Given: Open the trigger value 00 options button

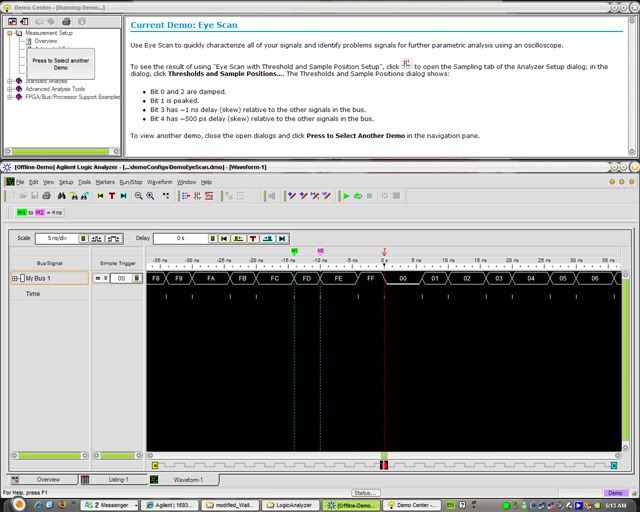Looking at the screenshot, I should coord(137,278).
